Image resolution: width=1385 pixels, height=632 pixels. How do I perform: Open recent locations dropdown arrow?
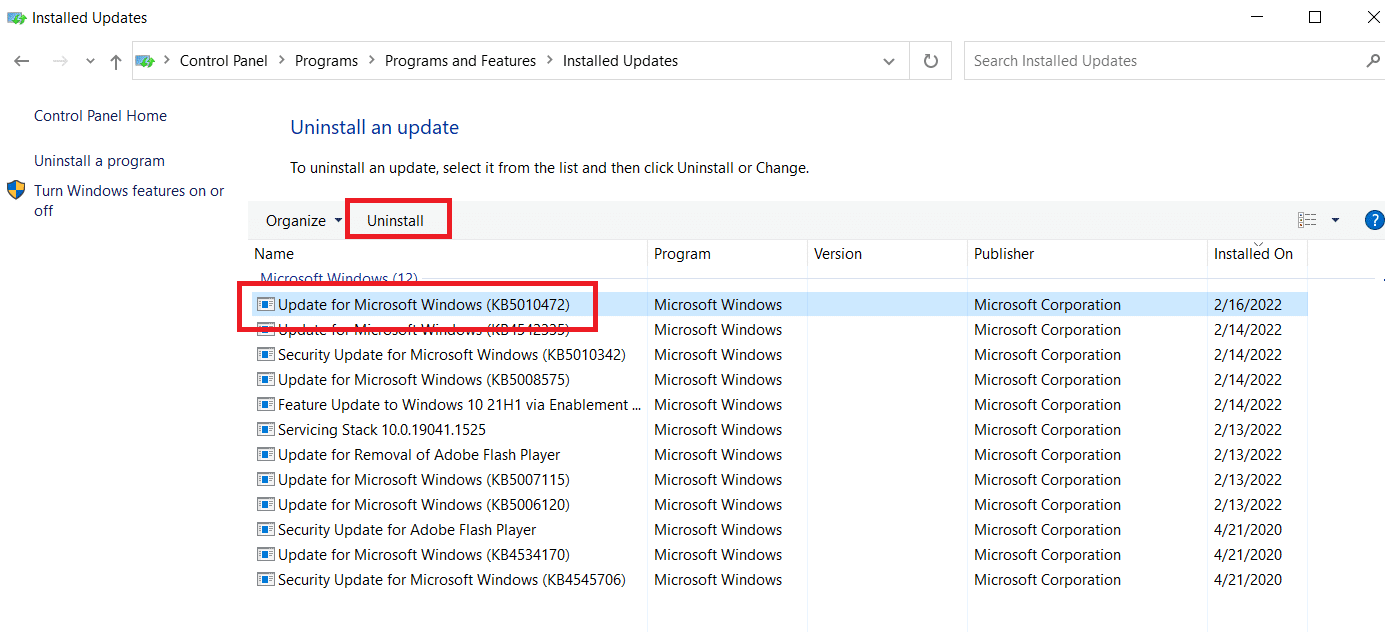coord(90,61)
